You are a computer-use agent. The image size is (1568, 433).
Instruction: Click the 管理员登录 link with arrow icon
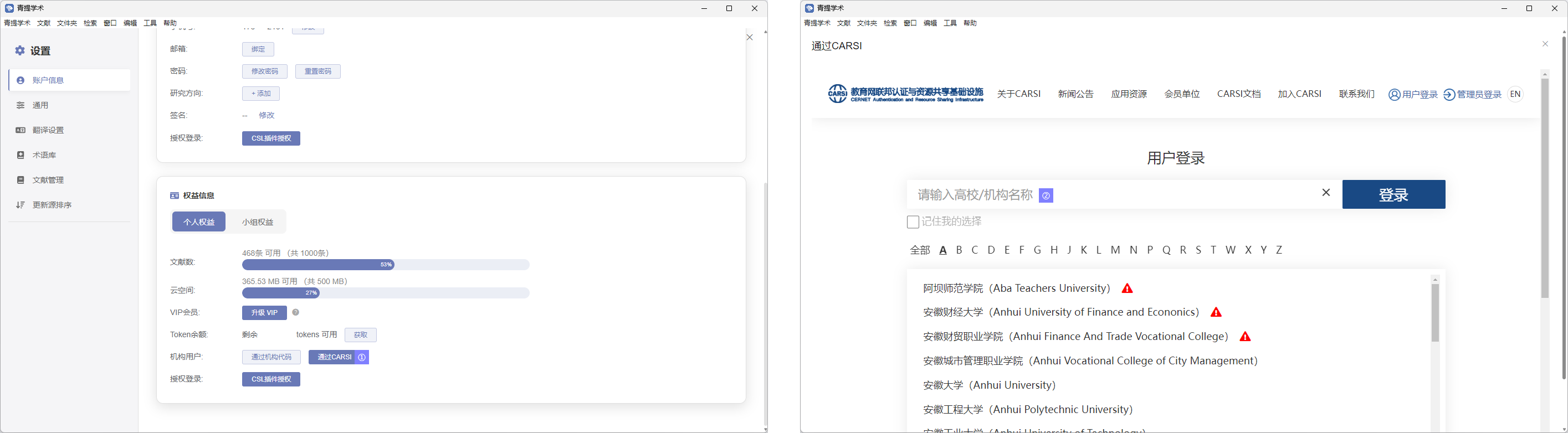pos(1473,94)
